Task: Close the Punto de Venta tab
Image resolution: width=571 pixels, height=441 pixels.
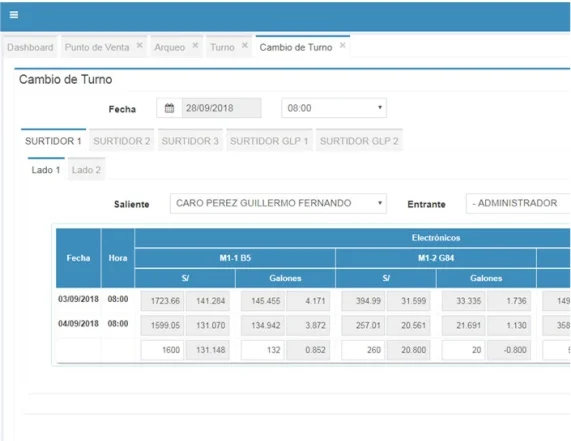Action: [139, 46]
